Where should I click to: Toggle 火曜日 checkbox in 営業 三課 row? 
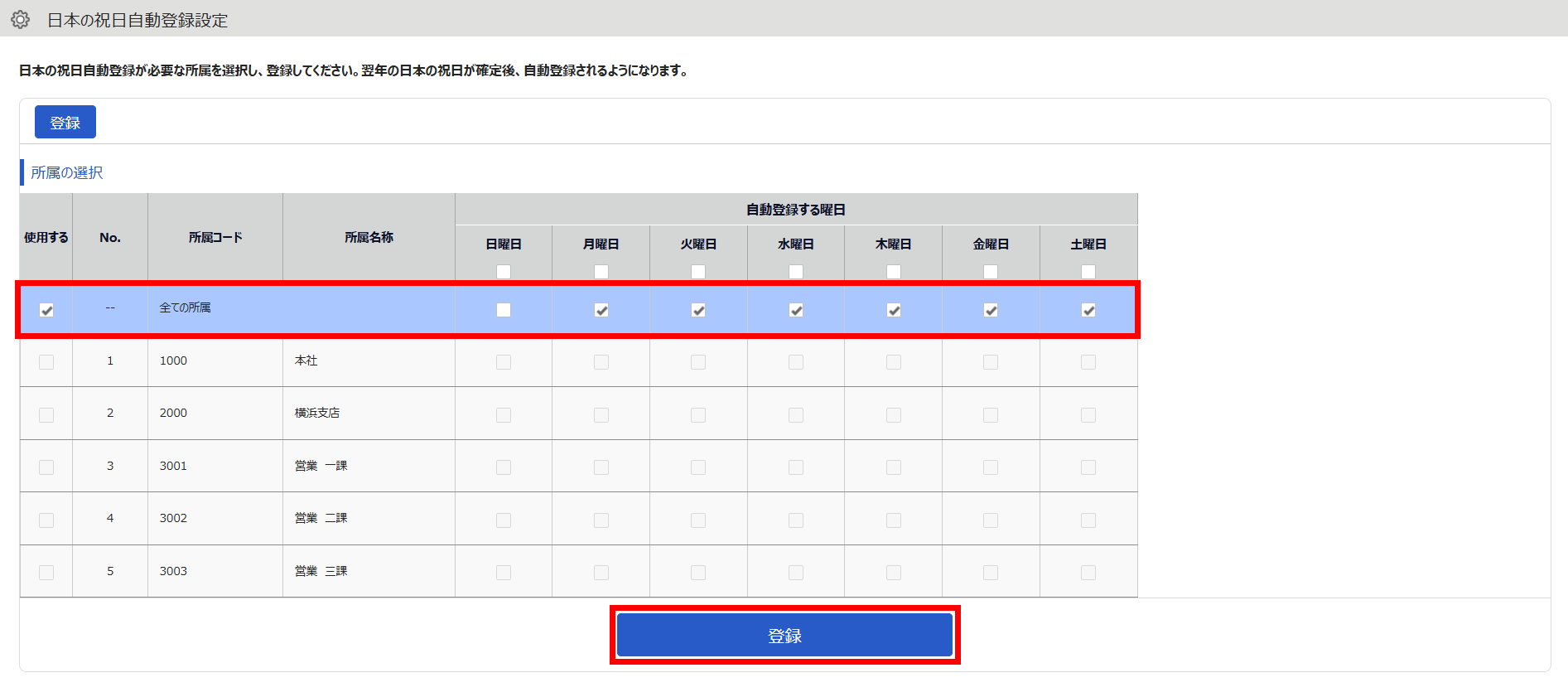point(698,573)
